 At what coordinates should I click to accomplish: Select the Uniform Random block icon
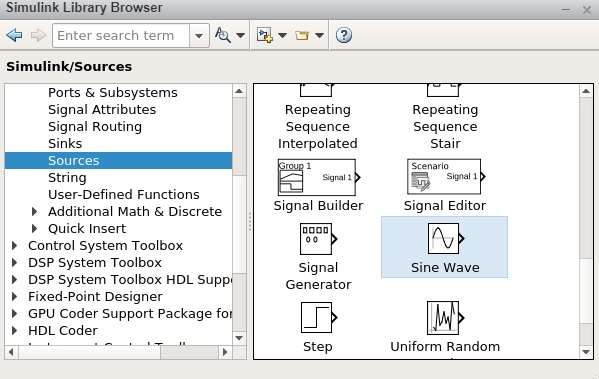445,318
